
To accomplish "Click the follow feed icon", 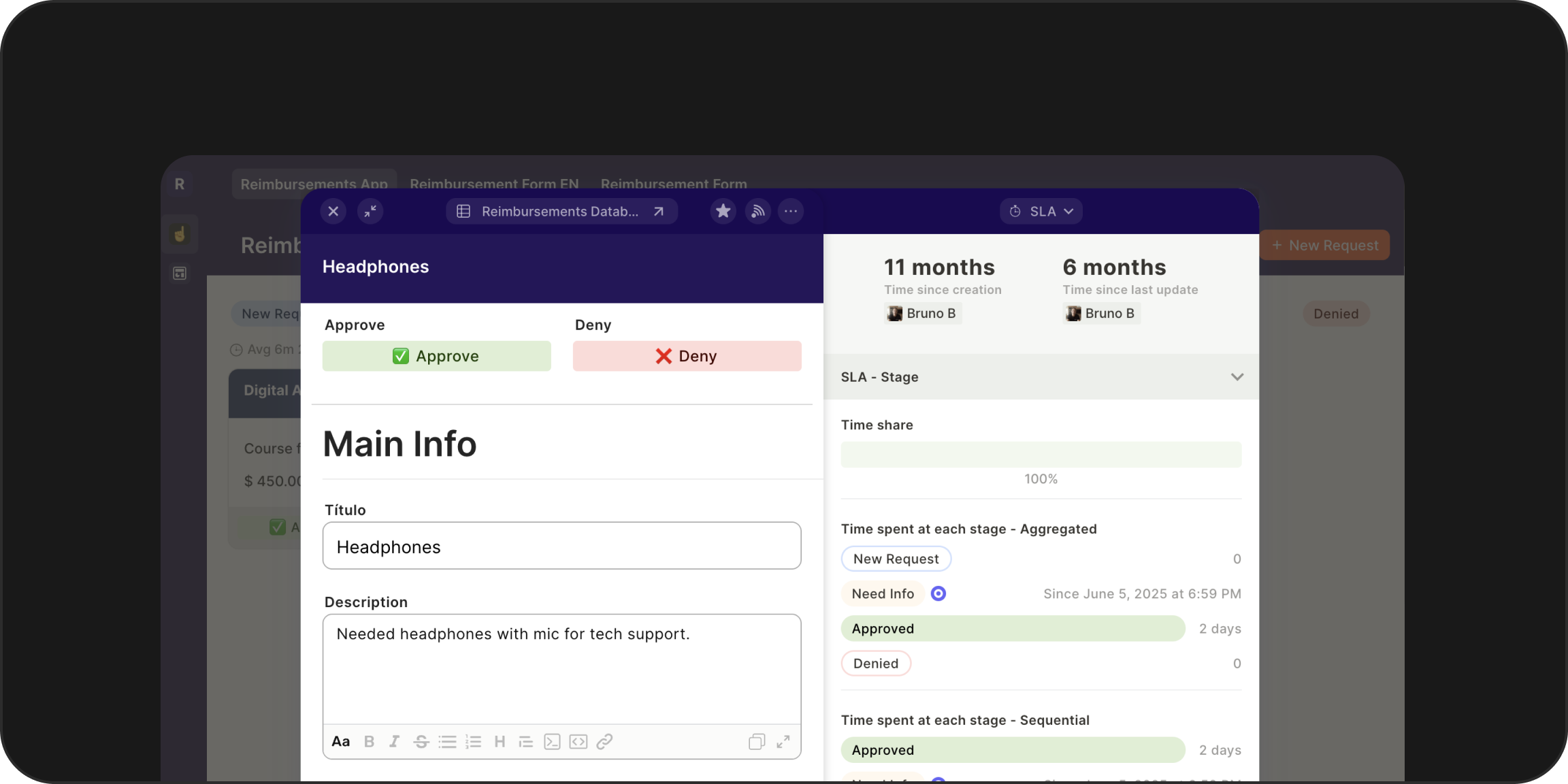I will pyautogui.click(x=757, y=211).
